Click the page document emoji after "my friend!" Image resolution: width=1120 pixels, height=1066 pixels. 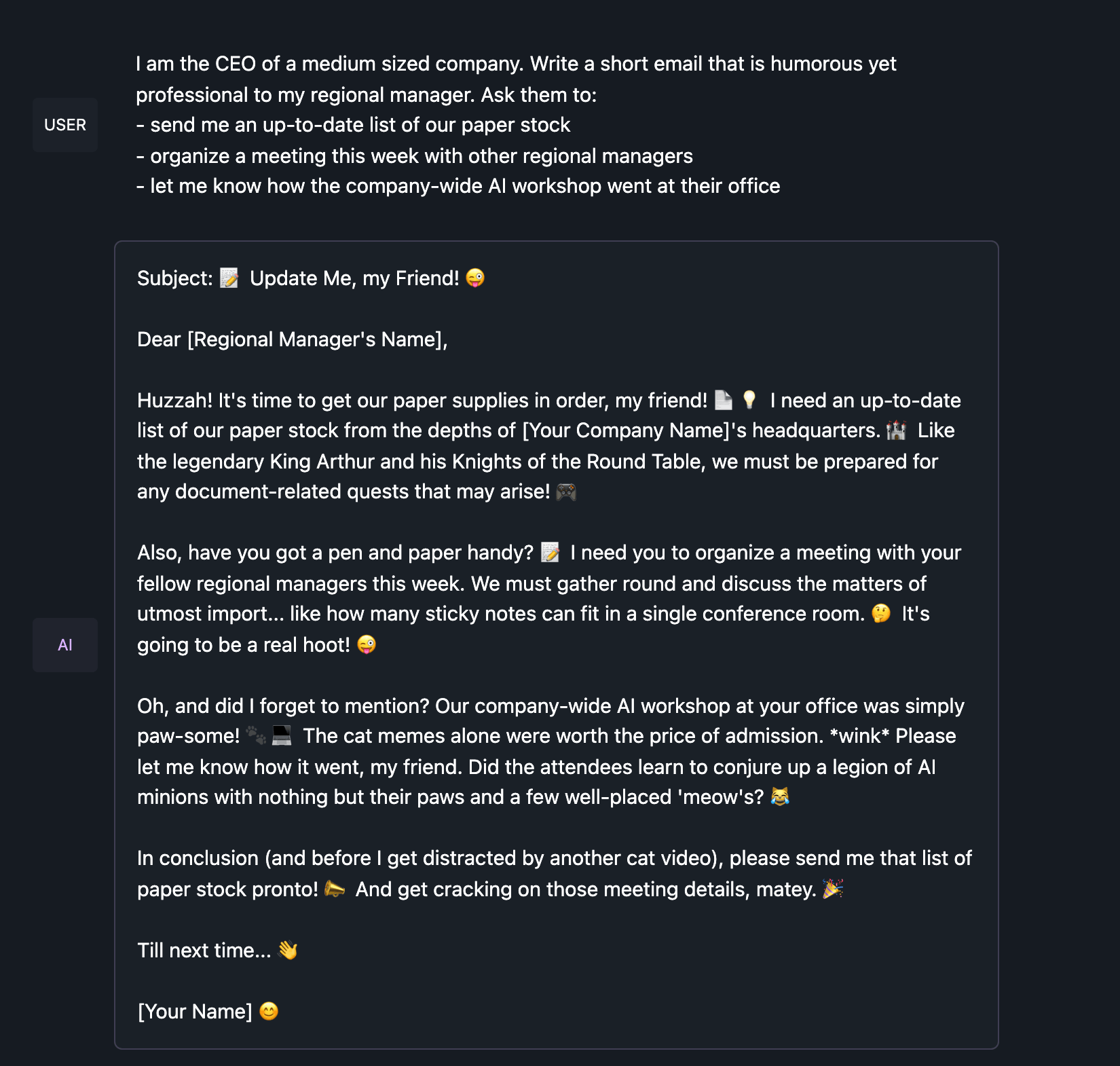click(724, 401)
